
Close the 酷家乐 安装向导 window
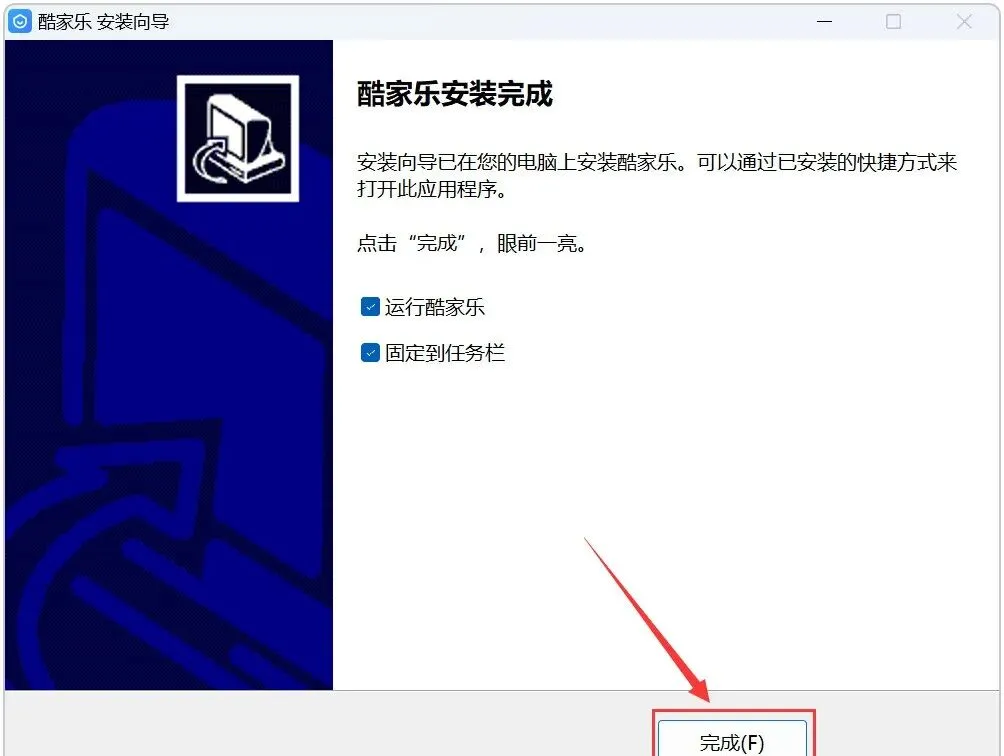[x=964, y=22]
